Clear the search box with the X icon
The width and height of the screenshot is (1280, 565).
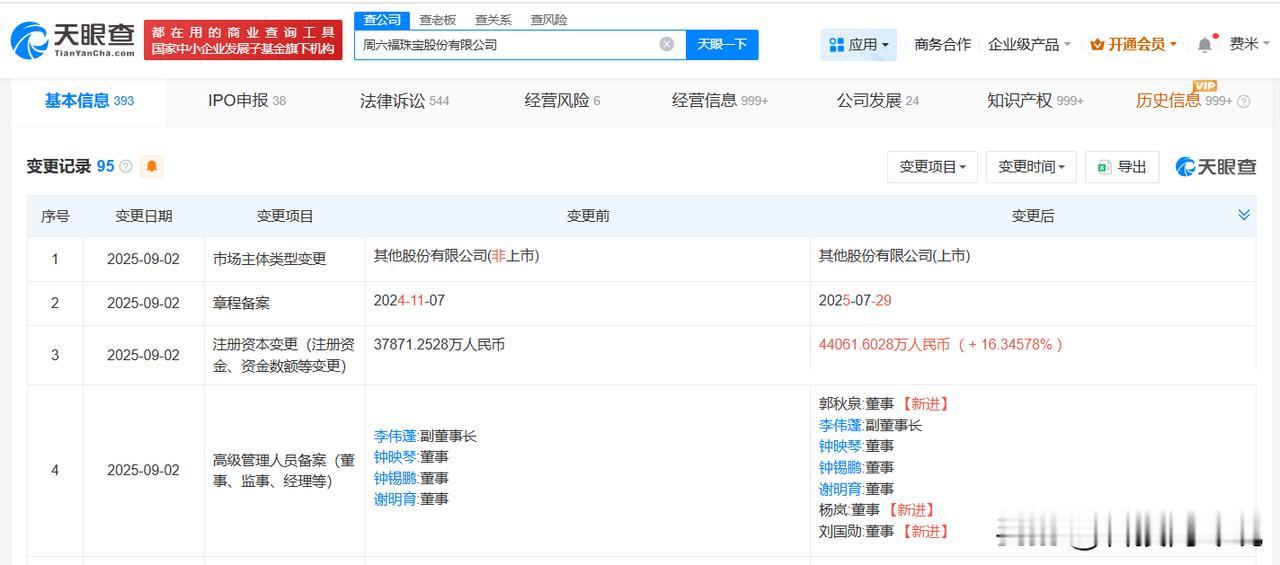pyautogui.click(x=667, y=44)
